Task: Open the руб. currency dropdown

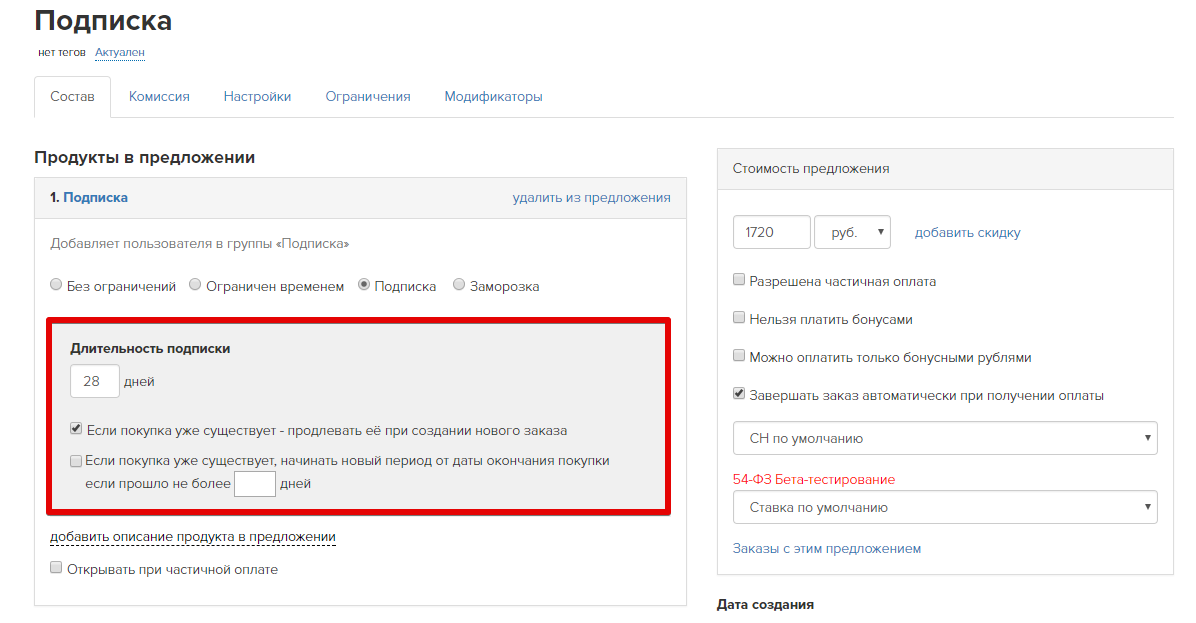Action: (852, 232)
